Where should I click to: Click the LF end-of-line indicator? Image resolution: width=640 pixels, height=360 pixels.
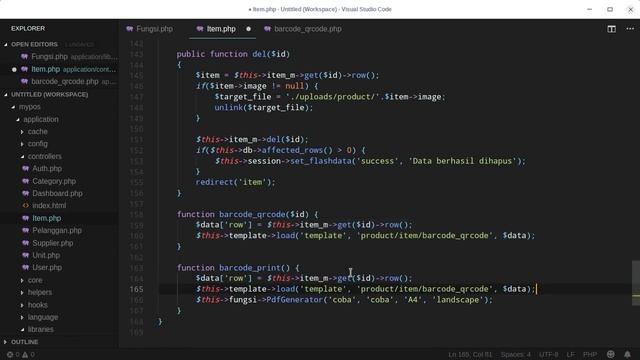570,355
